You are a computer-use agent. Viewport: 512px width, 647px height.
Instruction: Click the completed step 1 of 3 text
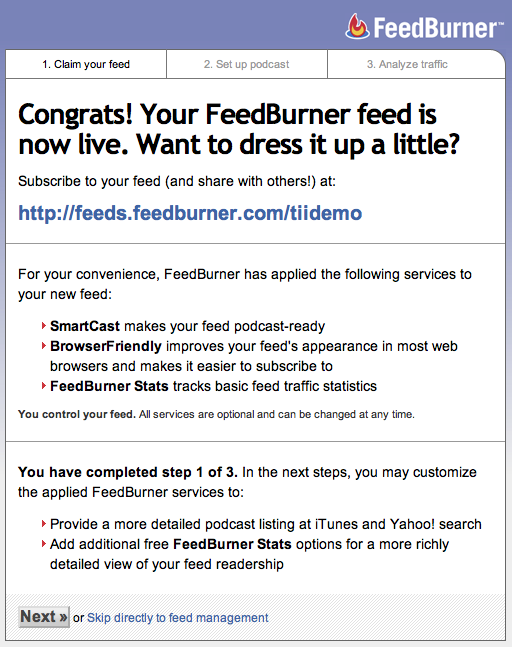(x=128, y=472)
